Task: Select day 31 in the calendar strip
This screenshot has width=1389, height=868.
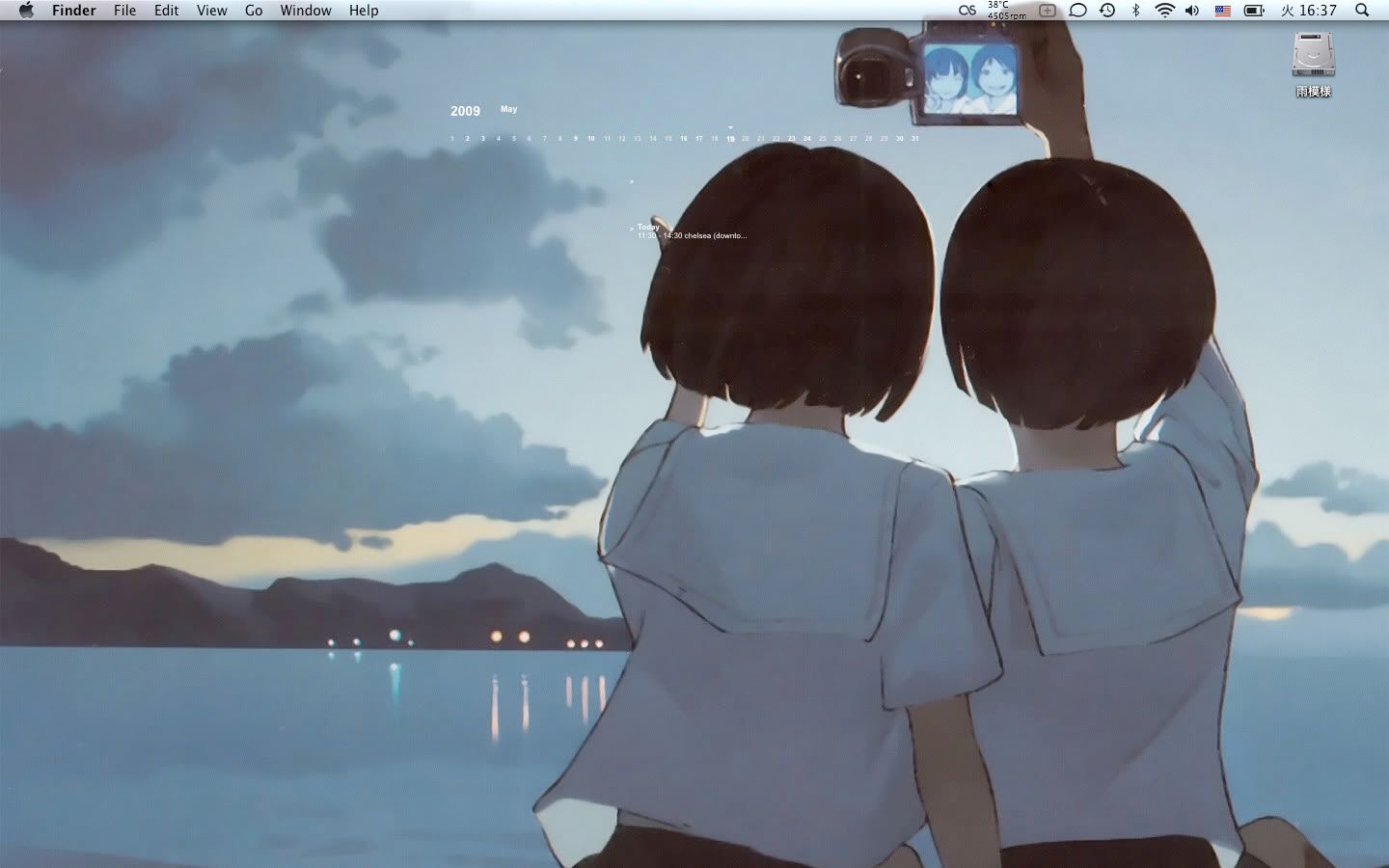Action: pyautogui.click(x=915, y=139)
